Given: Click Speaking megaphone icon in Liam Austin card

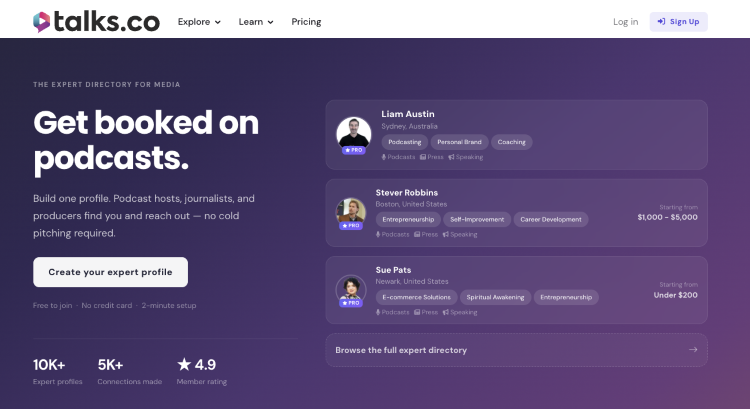Looking at the screenshot, I should pyautogui.click(x=451, y=157).
